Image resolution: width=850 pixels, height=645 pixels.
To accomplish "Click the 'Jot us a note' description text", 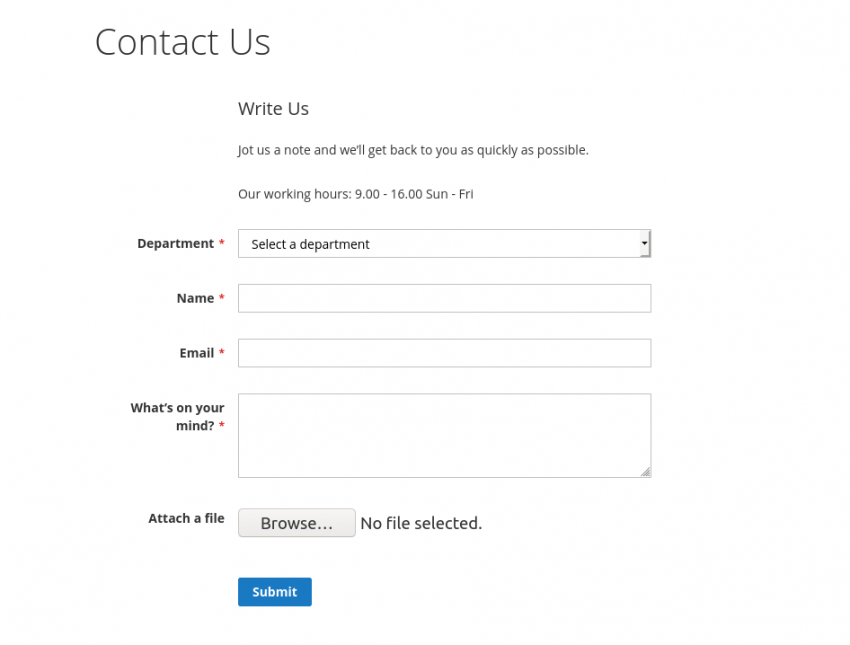I will click(412, 149).
